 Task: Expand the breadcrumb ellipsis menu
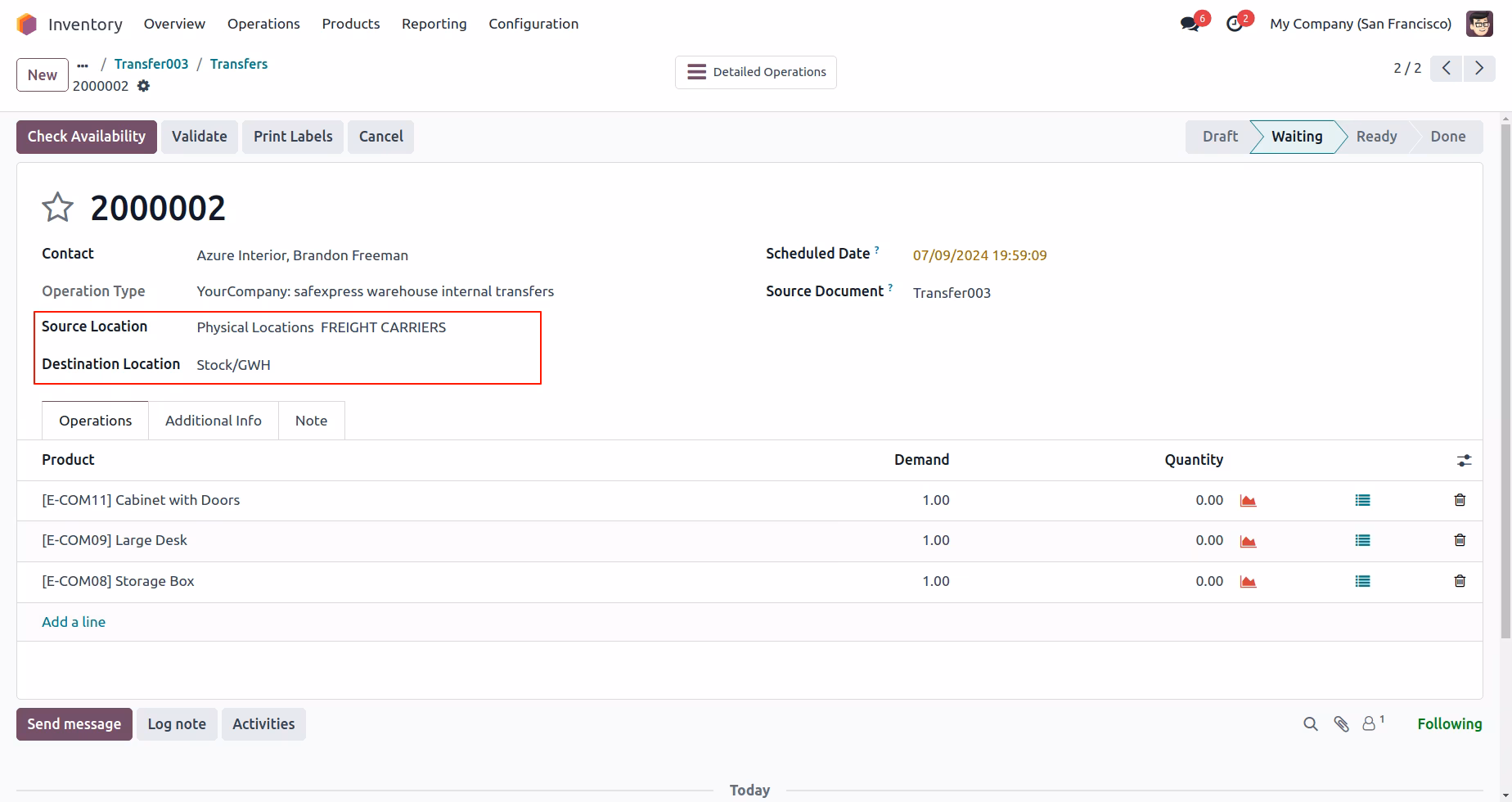[x=83, y=65]
